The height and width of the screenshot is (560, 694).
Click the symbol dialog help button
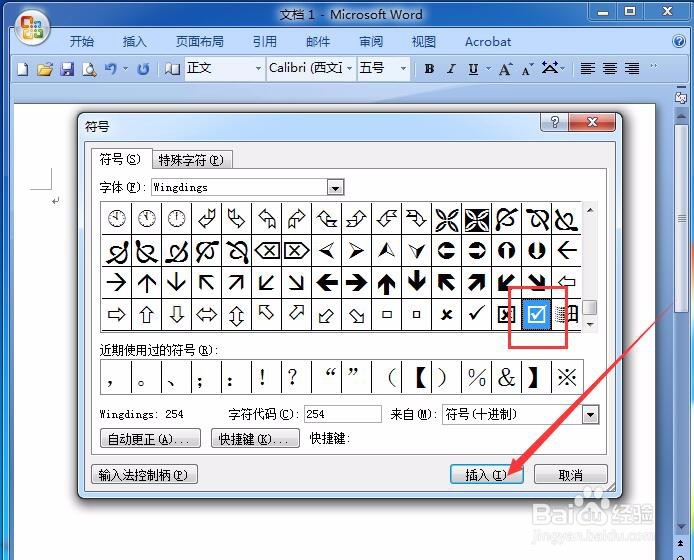coord(554,122)
